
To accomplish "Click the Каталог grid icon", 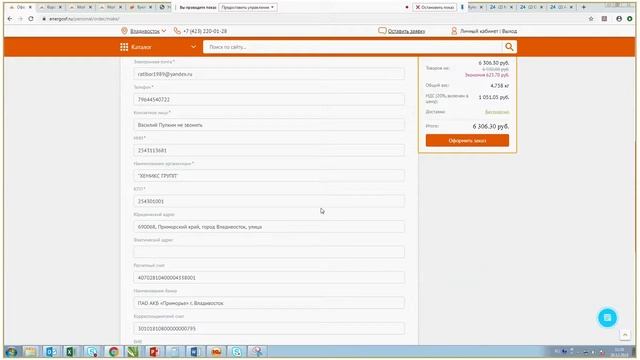I will pos(124,47).
